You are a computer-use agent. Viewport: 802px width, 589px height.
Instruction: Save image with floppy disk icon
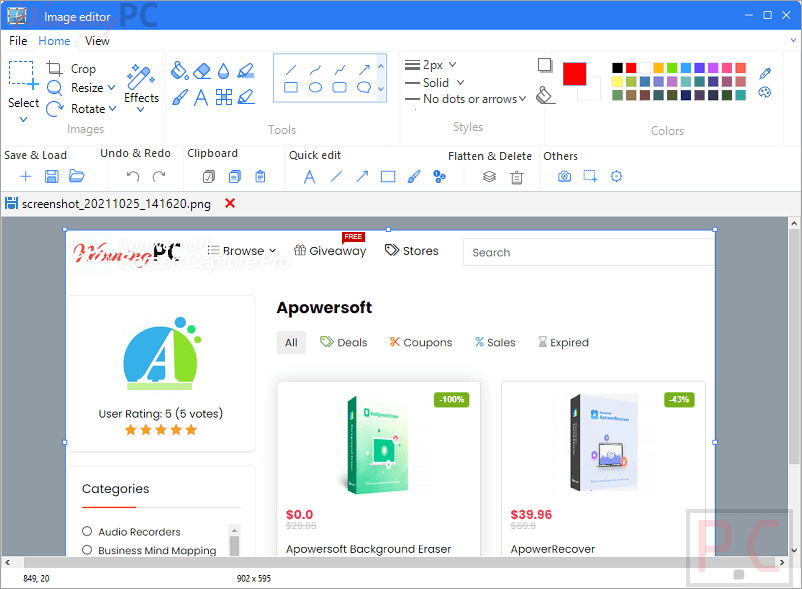pos(52,176)
